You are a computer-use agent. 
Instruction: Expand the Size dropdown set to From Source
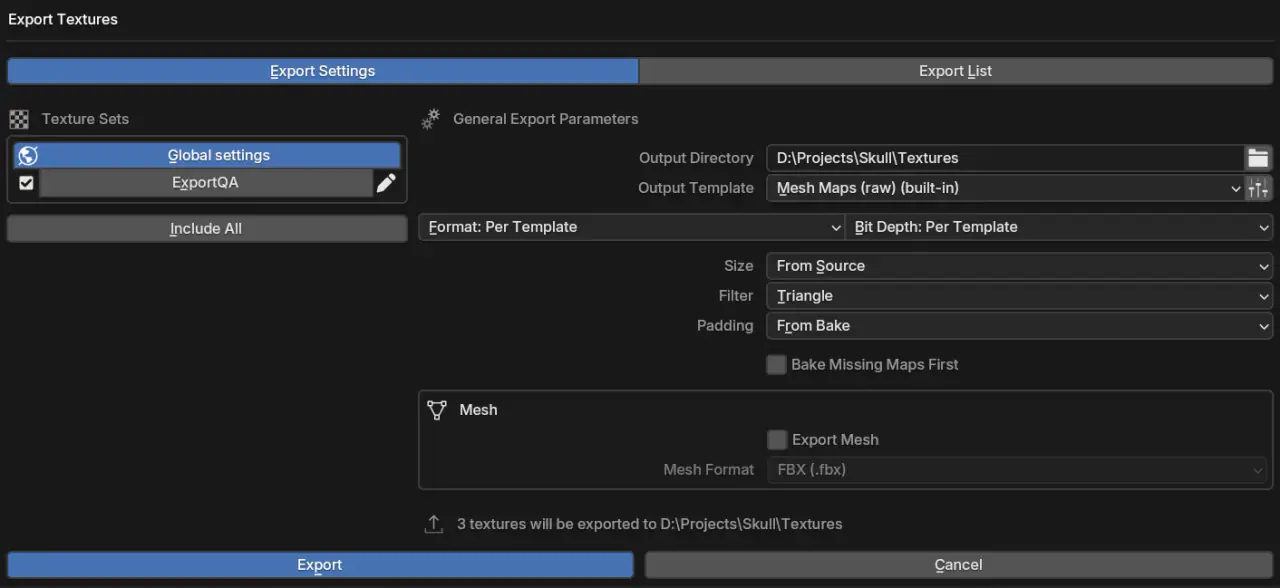coord(1019,266)
